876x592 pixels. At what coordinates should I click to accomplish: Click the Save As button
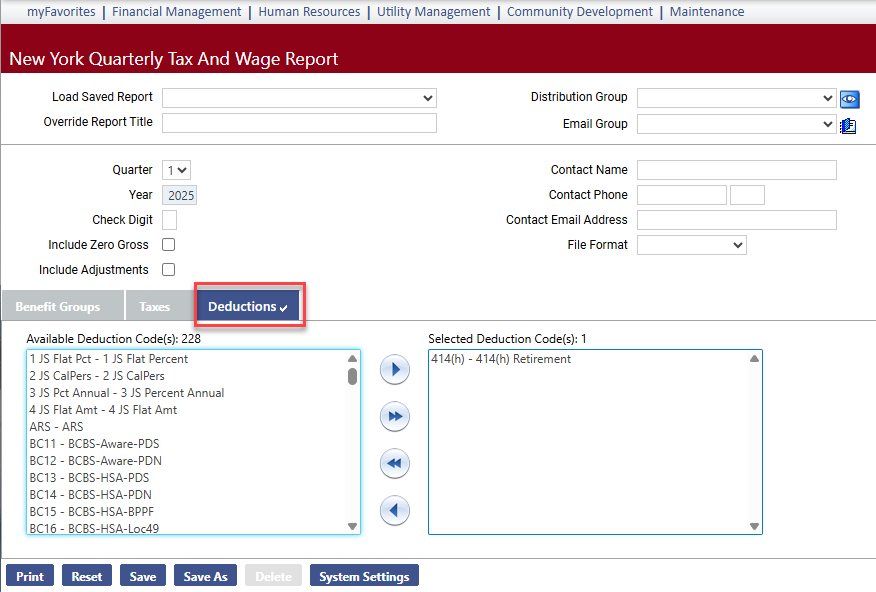pos(206,576)
